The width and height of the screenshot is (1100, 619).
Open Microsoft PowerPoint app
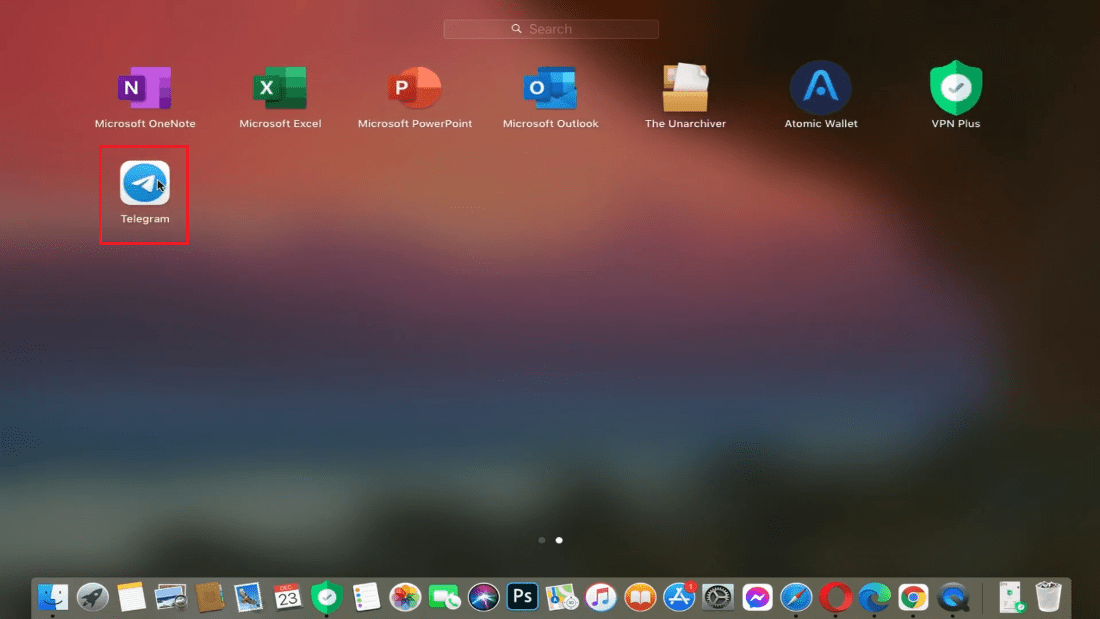point(415,88)
